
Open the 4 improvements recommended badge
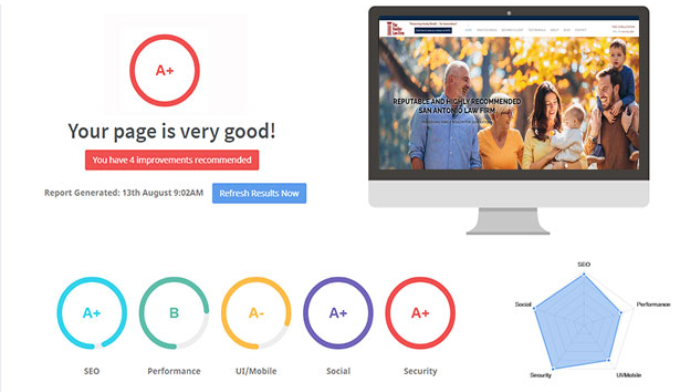172,160
